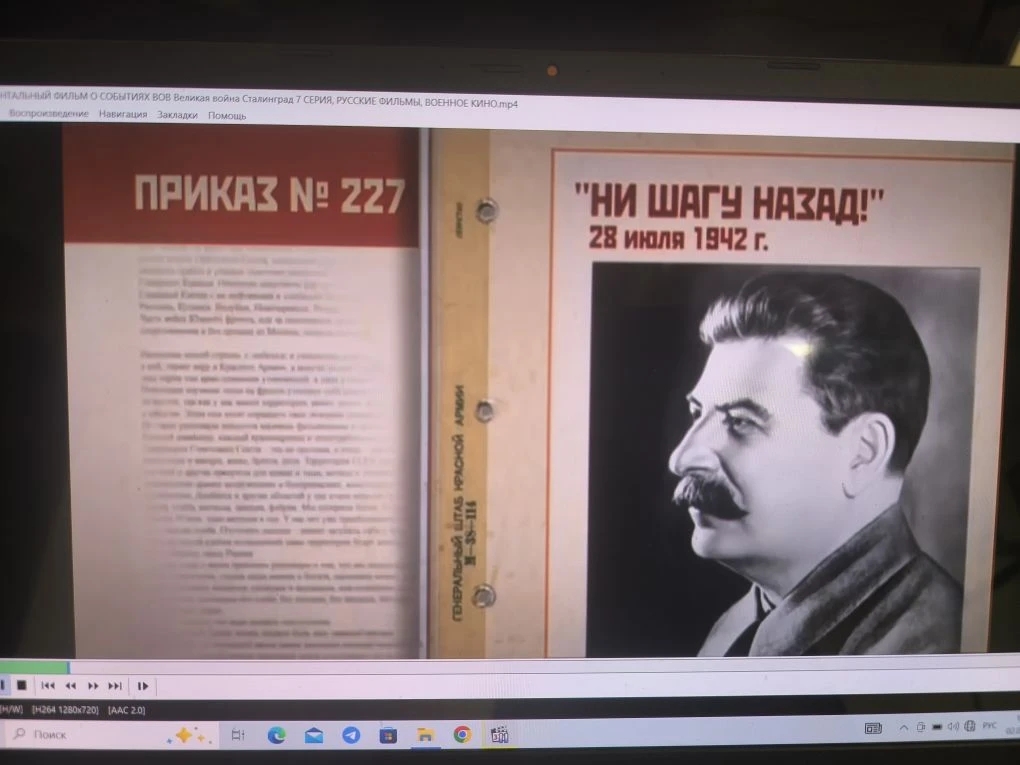Viewport: 1020px width, 765px height.
Task: Stop video playback with the square button
Action: click(21, 686)
